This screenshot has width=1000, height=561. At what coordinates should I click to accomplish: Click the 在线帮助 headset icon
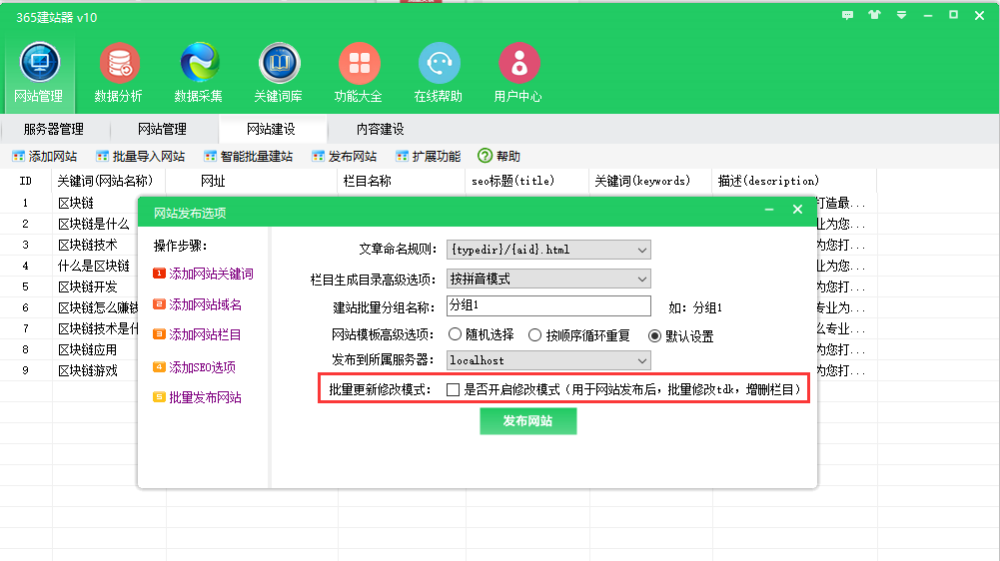click(x=439, y=64)
